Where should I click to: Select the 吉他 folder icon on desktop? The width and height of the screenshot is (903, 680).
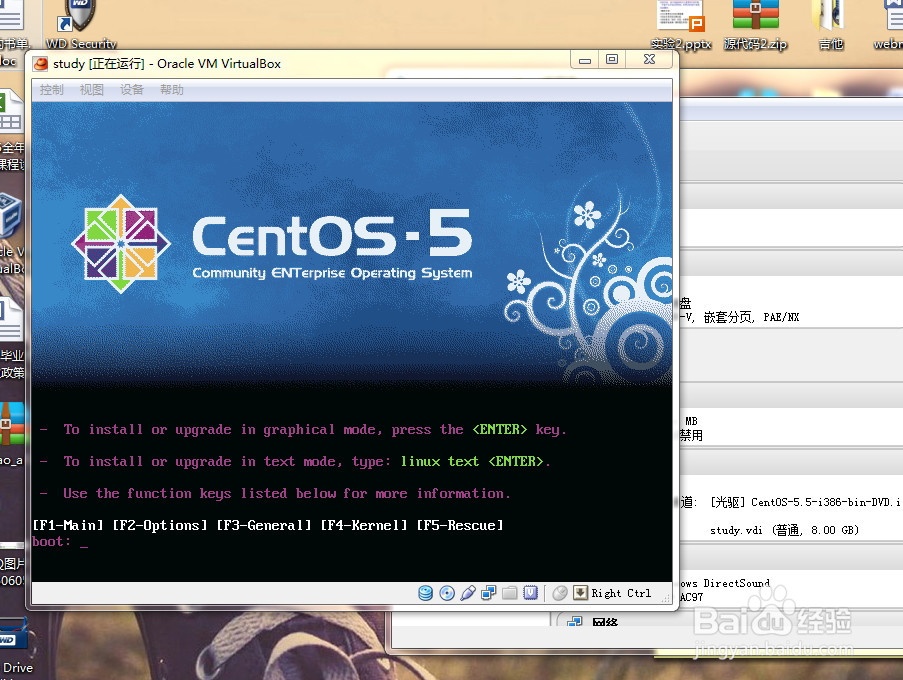click(830, 24)
